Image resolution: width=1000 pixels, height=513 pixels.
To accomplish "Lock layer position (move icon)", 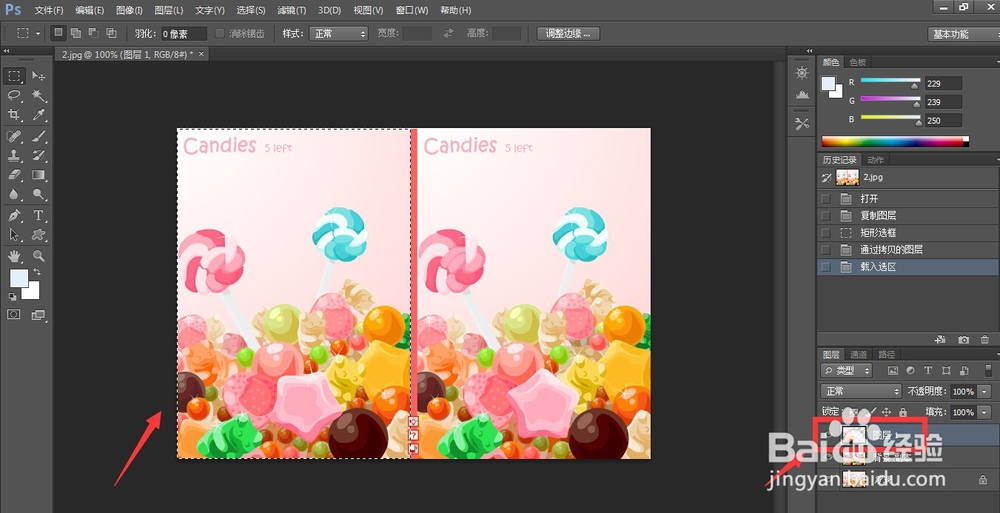I will (886, 412).
